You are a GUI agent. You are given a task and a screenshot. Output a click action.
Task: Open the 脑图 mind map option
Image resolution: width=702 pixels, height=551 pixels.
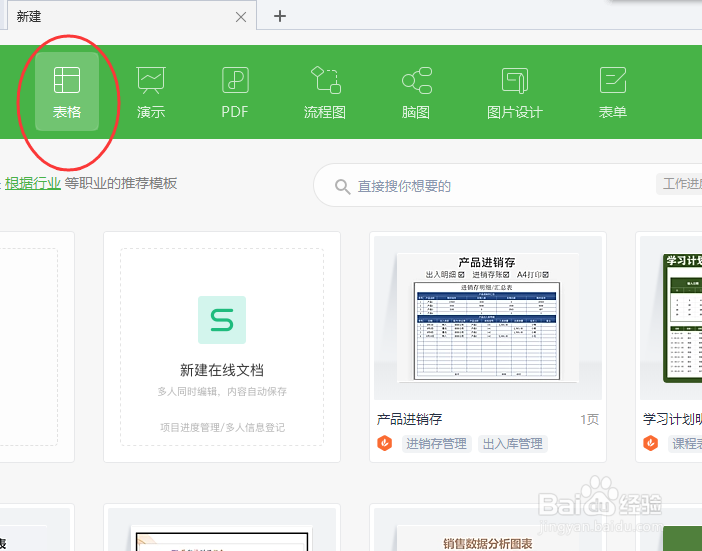(416, 92)
